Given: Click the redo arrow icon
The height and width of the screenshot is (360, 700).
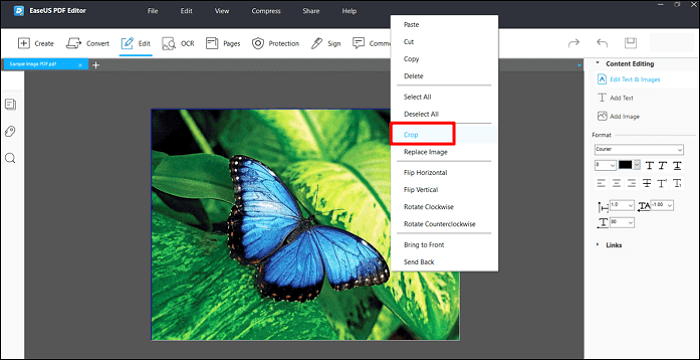Looking at the screenshot, I should tap(574, 43).
